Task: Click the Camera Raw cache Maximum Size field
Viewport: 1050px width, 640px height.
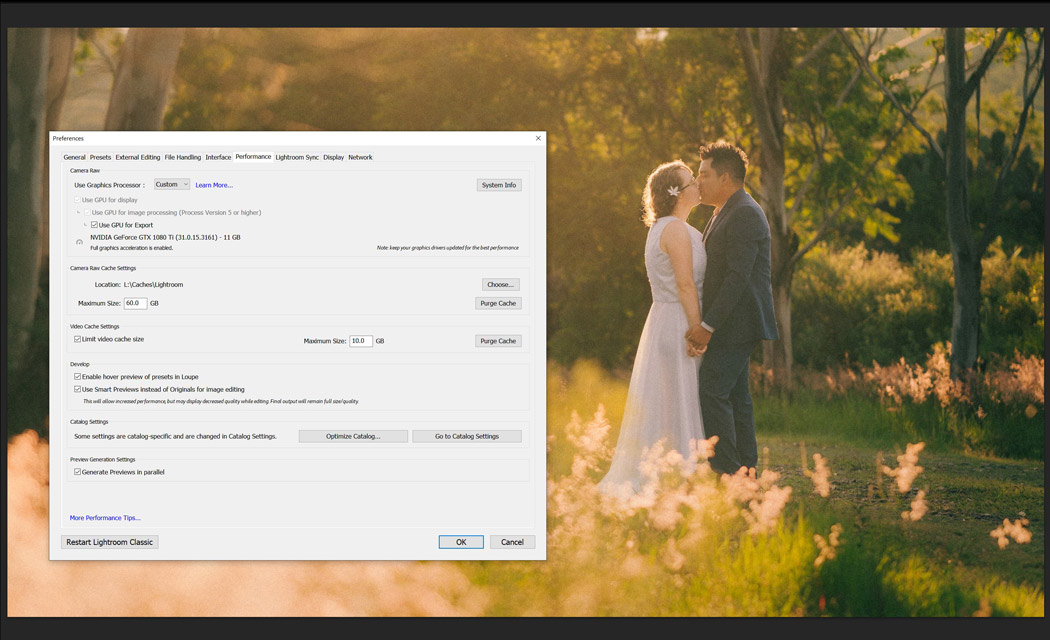Action: point(135,303)
